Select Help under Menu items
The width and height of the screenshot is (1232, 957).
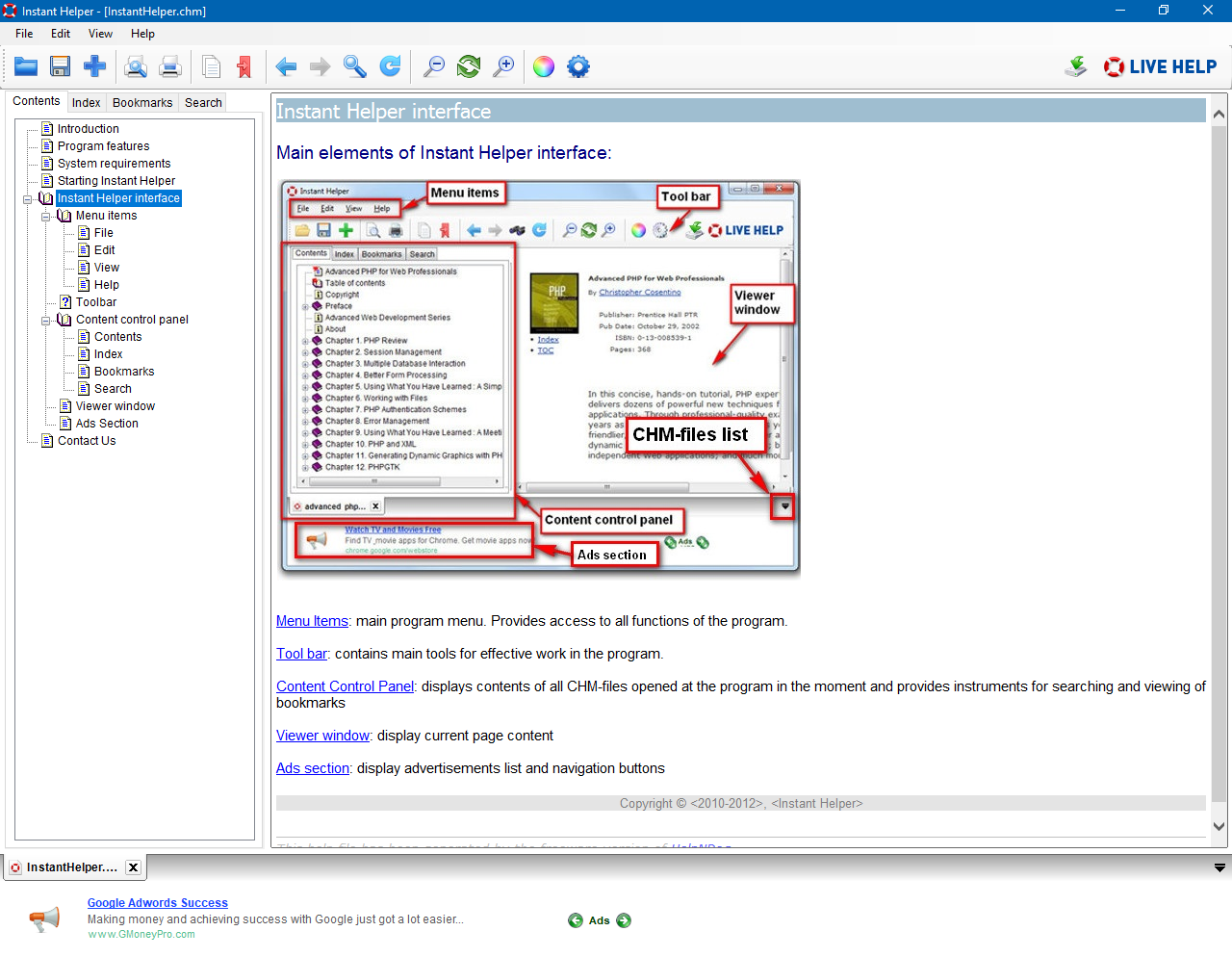click(107, 285)
